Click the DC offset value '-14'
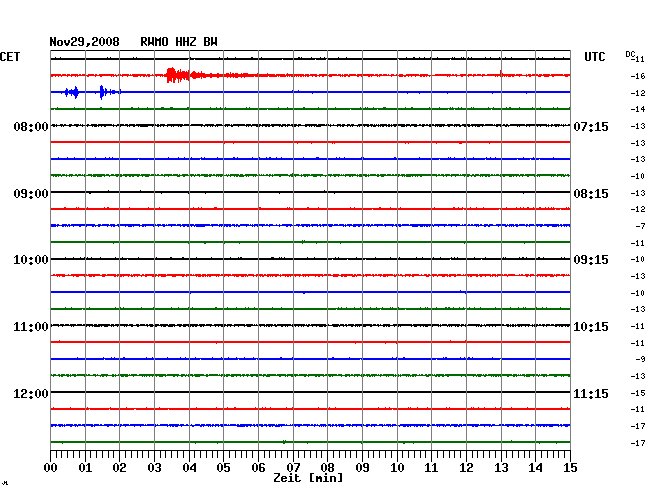The image size is (650, 494). click(x=638, y=109)
